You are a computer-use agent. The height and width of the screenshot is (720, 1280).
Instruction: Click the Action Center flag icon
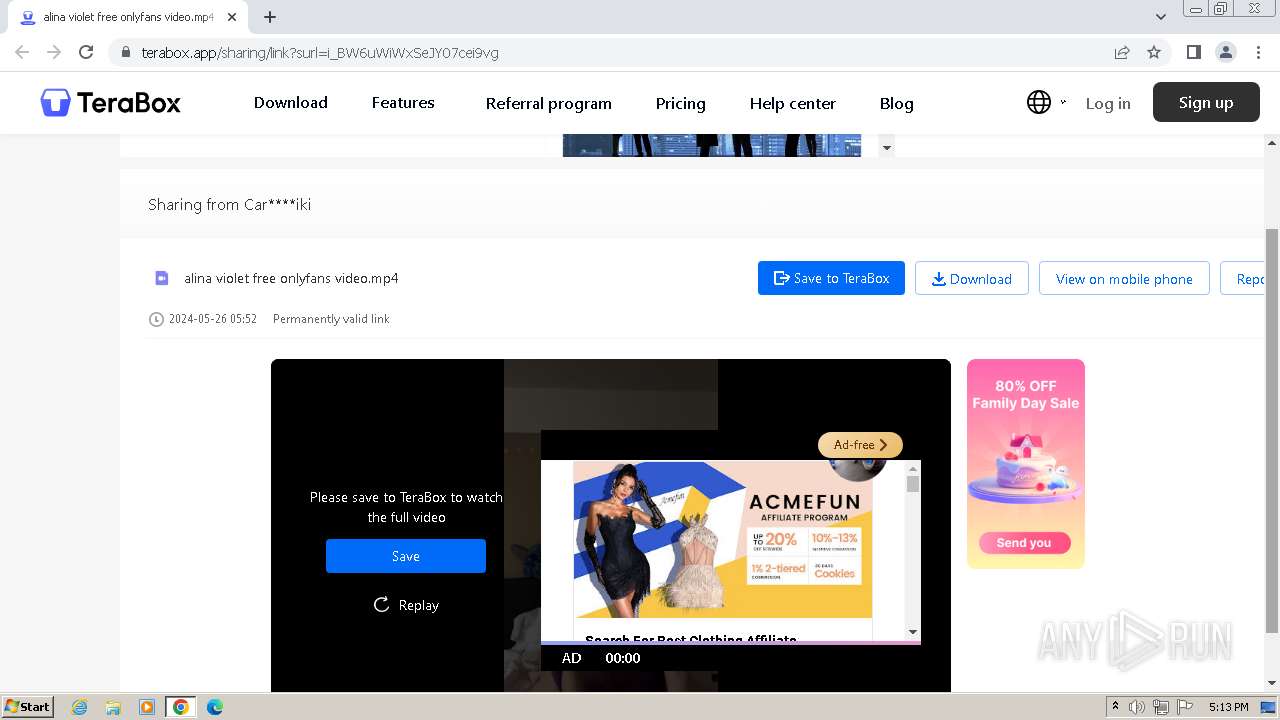pyautogui.click(x=1185, y=707)
